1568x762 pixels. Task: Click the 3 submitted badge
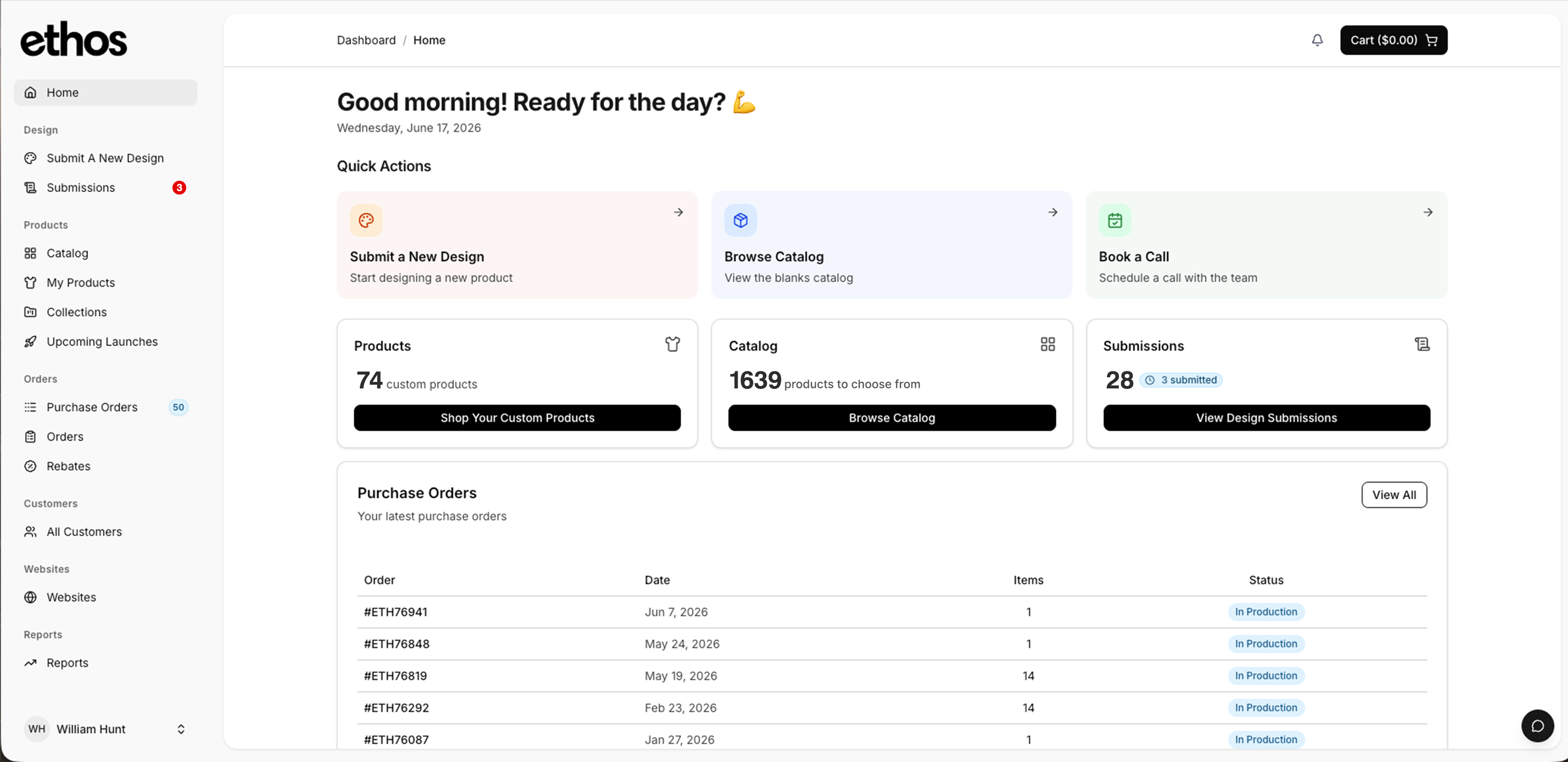pos(1180,380)
